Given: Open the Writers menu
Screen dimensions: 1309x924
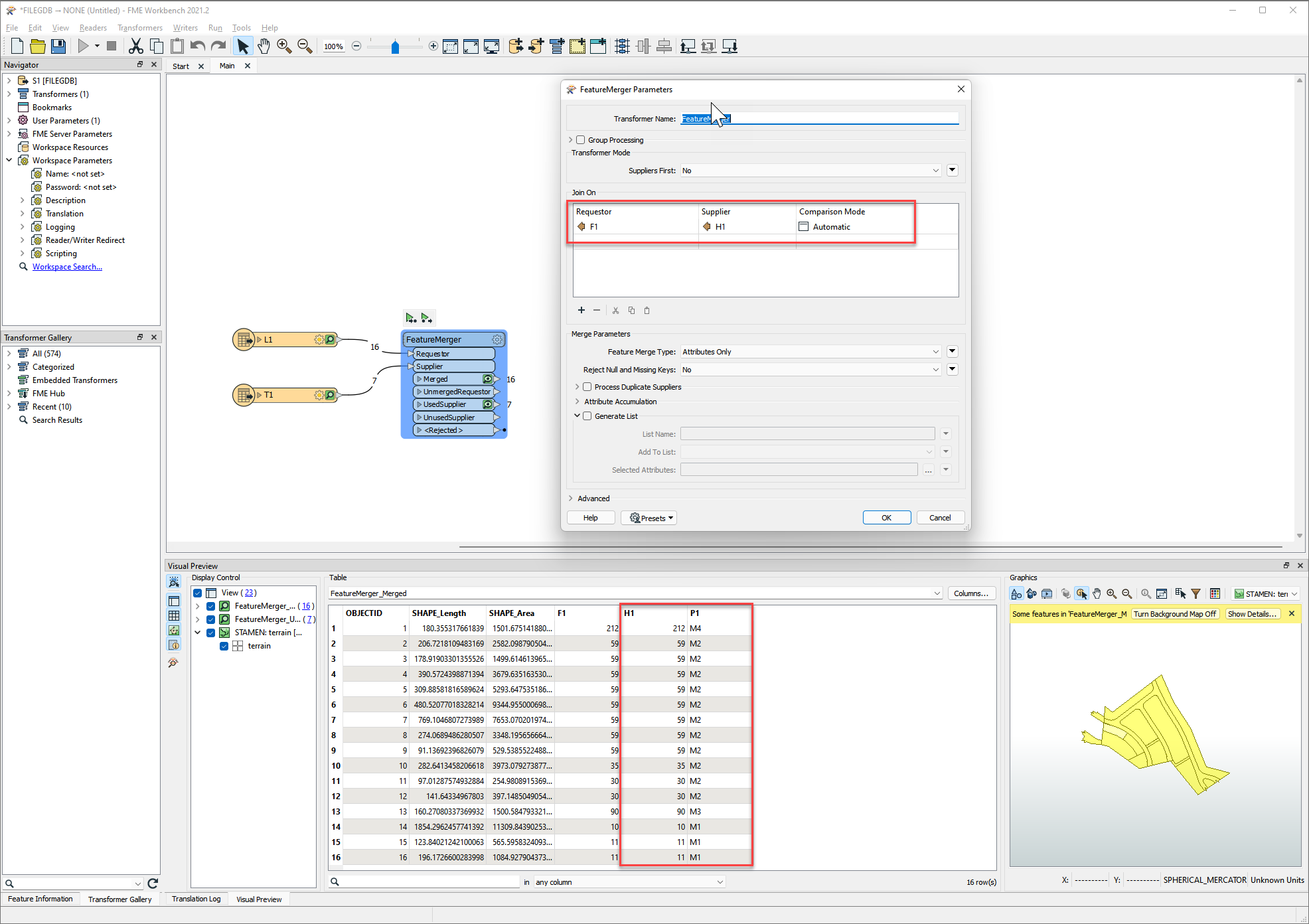Looking at the screenshot, I should [x=185, y=28].
